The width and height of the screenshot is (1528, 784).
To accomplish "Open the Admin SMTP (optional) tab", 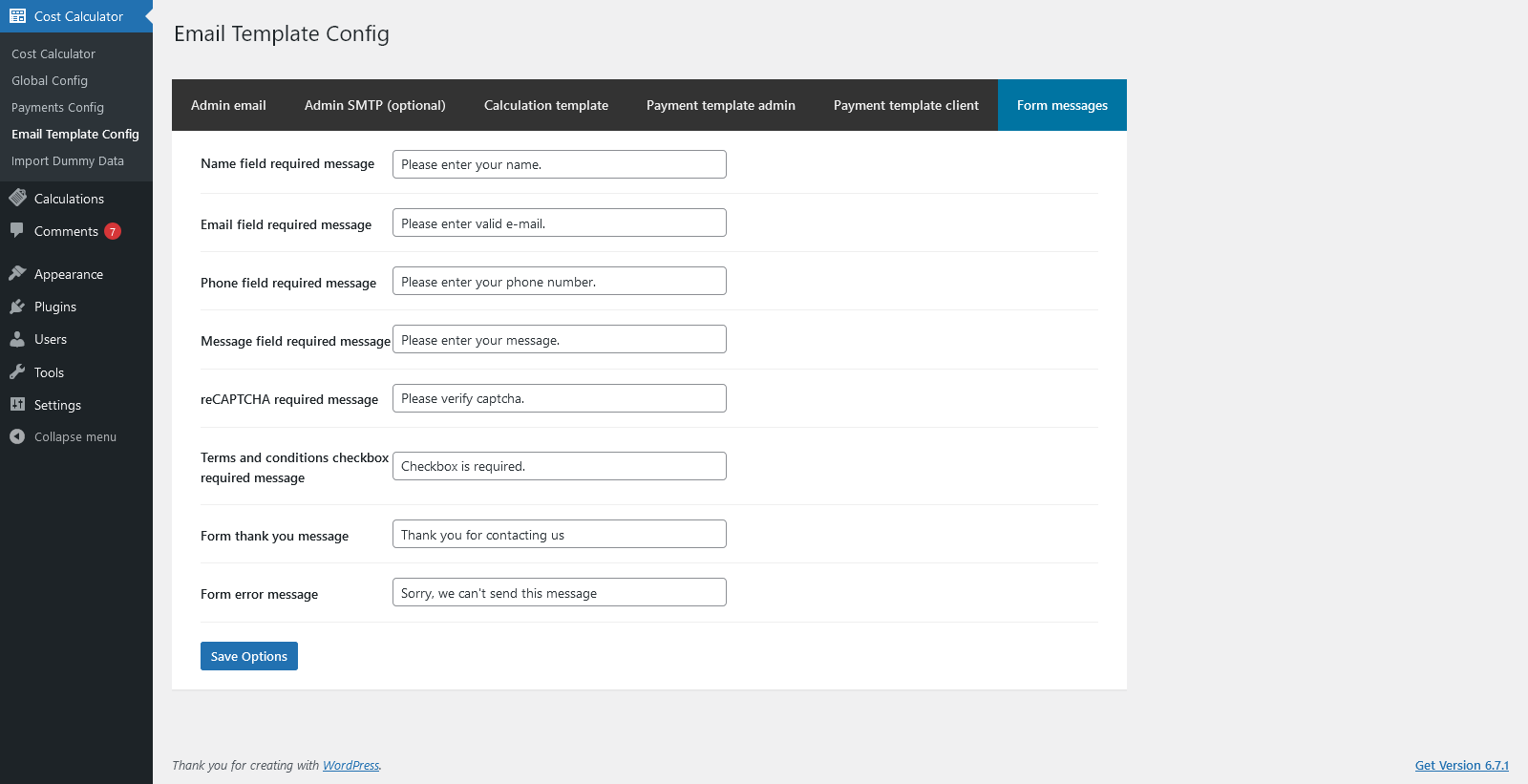I will coord(374,105).
